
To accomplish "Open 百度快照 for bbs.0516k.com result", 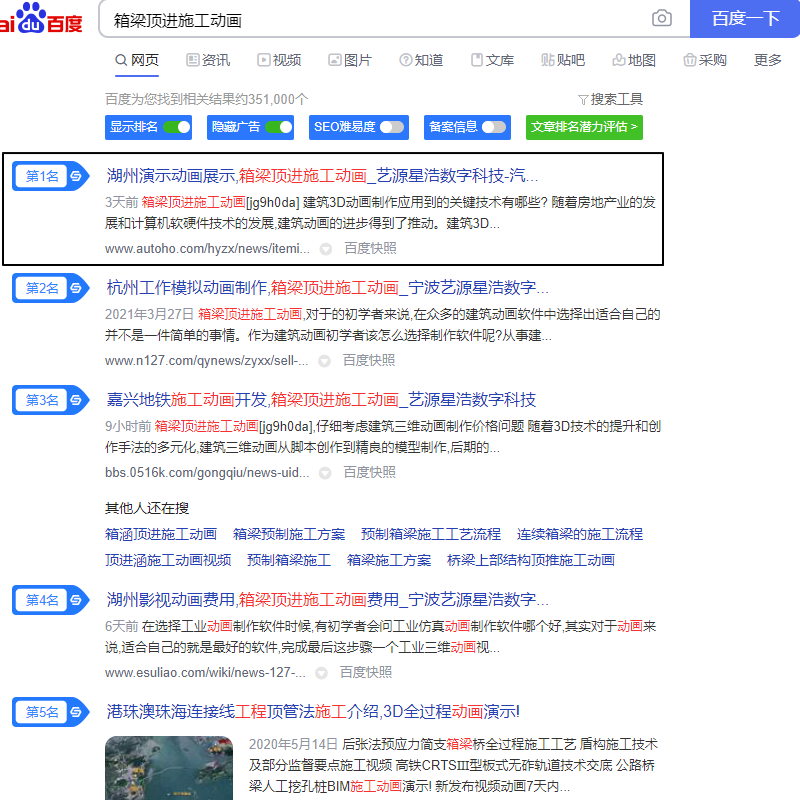I will [x=369, y=472].
